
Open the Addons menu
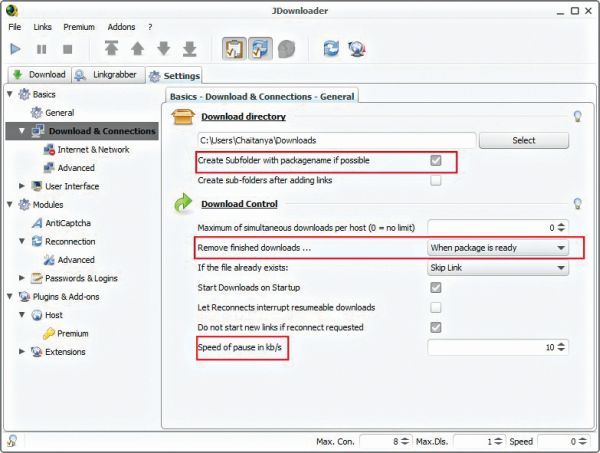(121, 27)
